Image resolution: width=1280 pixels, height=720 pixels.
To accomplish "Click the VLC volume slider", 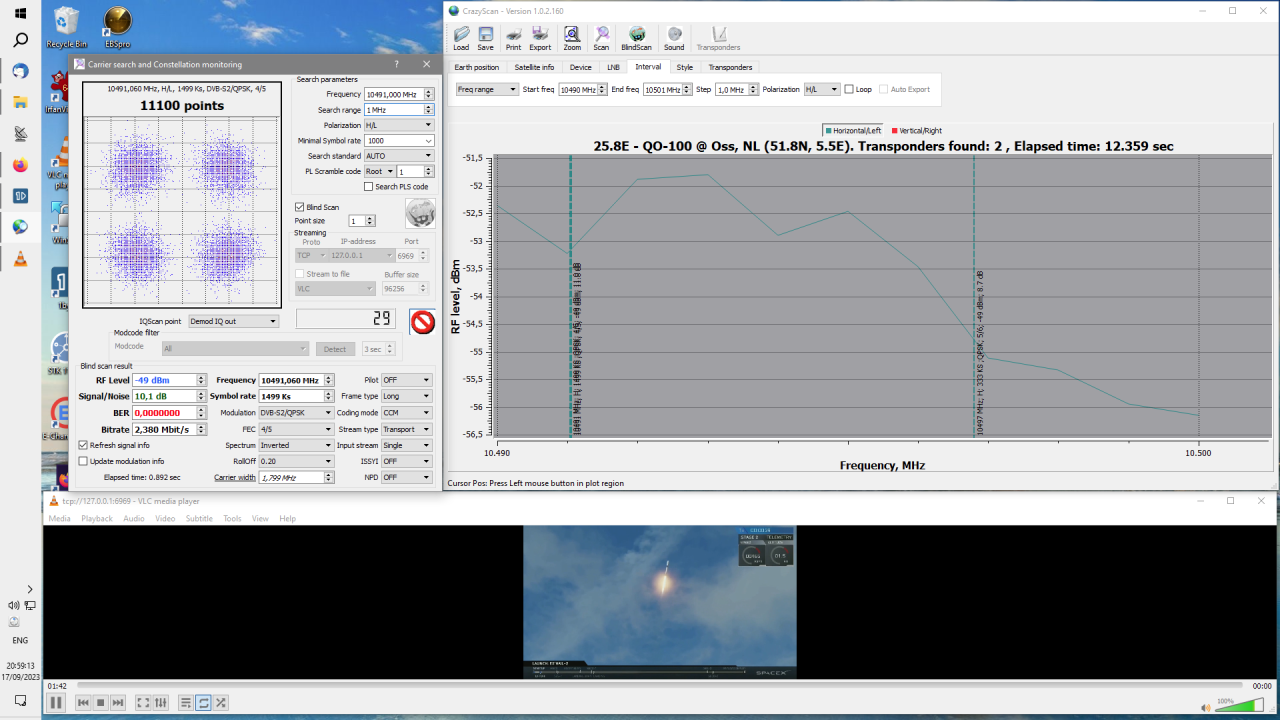I will [x=1238, y=706].
